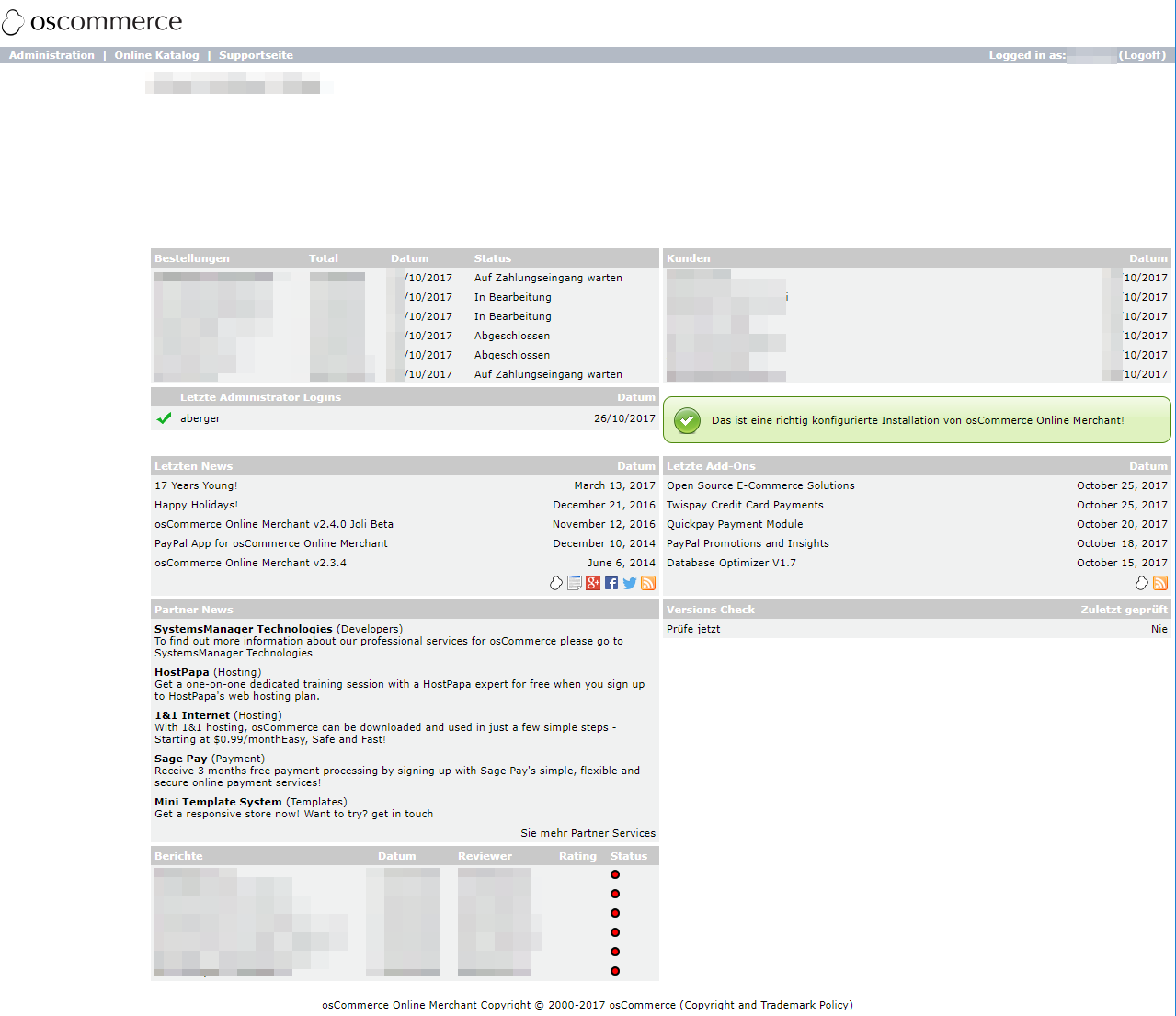Viewport: 1176px width, 1016px height.
Task: Run the version check via 'Prüfe jetzt'
Action: (693, 629)
